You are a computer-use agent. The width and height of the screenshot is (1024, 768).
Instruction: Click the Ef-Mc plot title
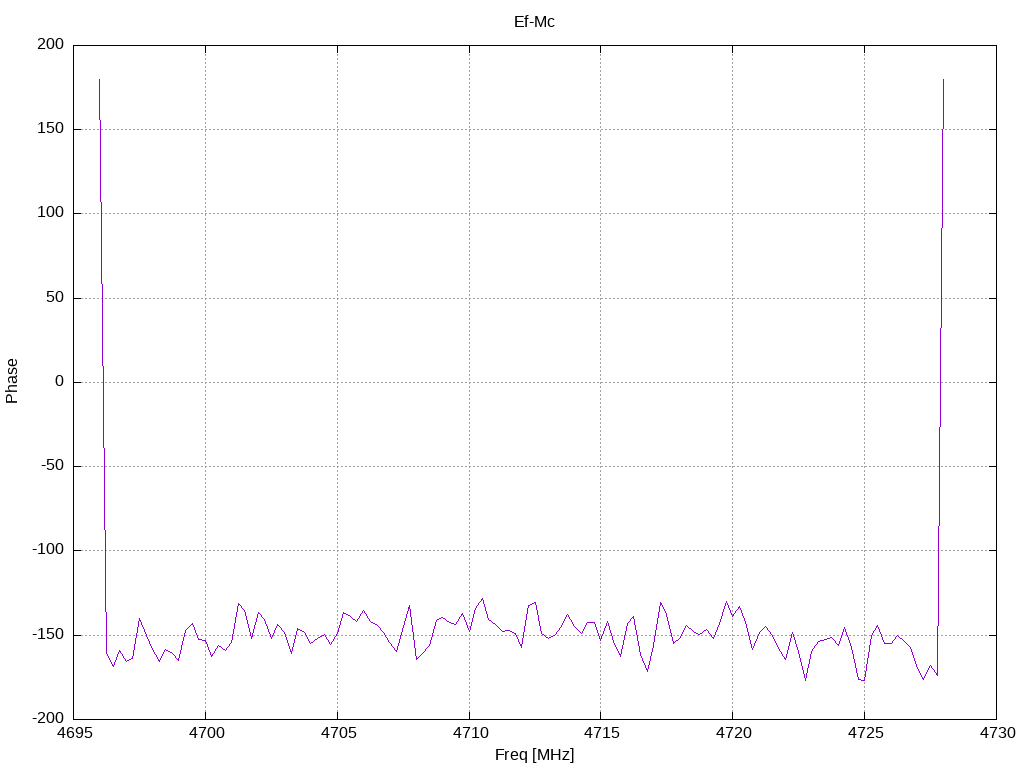click(x=534, y=22)
